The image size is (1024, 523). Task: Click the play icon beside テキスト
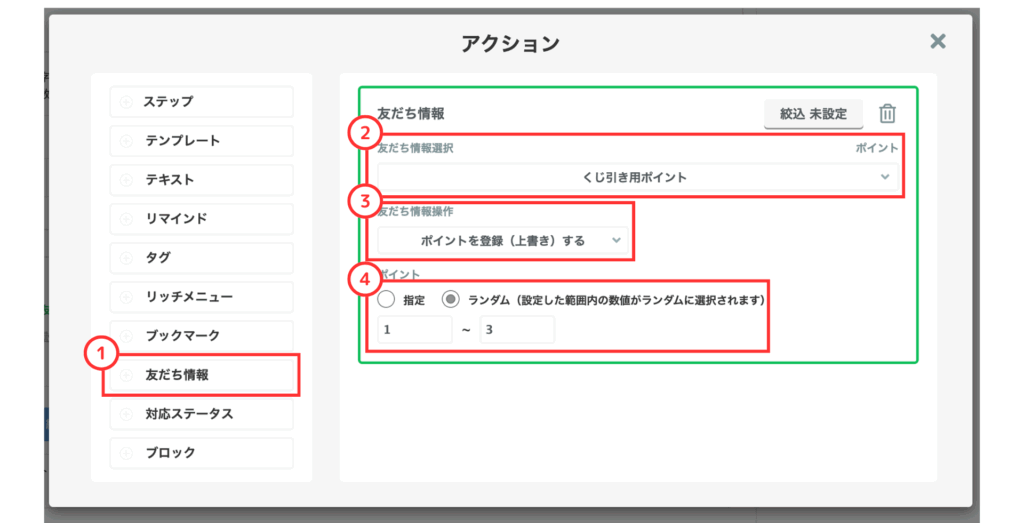(x=126, y=180)
